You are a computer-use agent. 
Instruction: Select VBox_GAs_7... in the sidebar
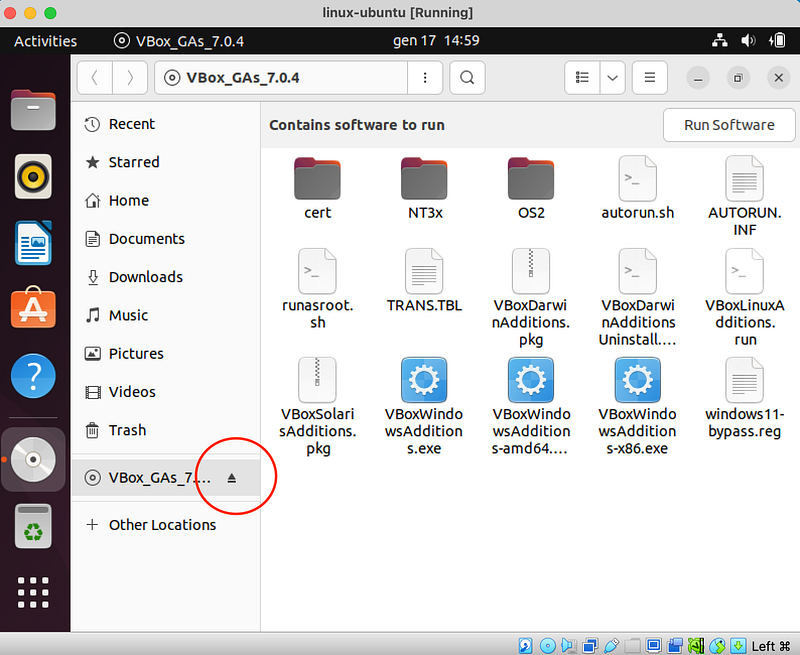tap(166, 478)
